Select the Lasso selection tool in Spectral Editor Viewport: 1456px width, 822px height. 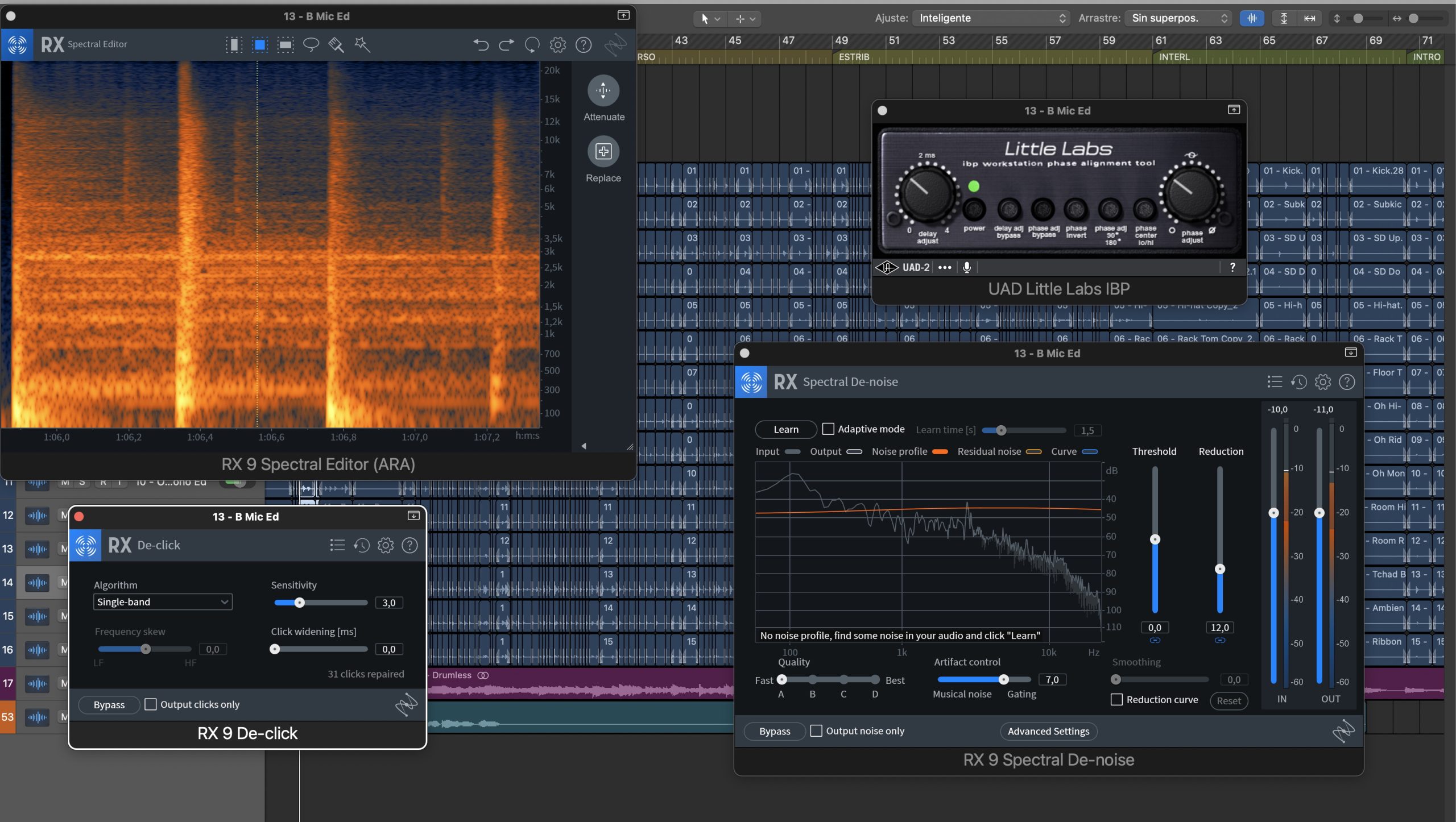pyautogui.click(x=311, y=44)
